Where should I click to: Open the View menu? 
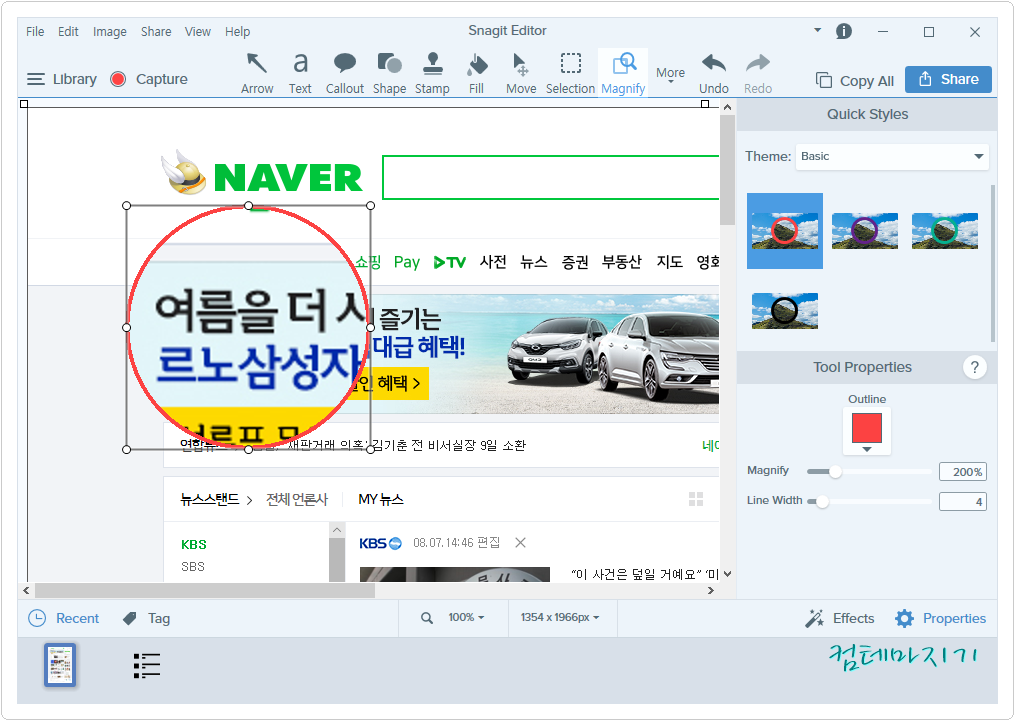coord(197,32)
